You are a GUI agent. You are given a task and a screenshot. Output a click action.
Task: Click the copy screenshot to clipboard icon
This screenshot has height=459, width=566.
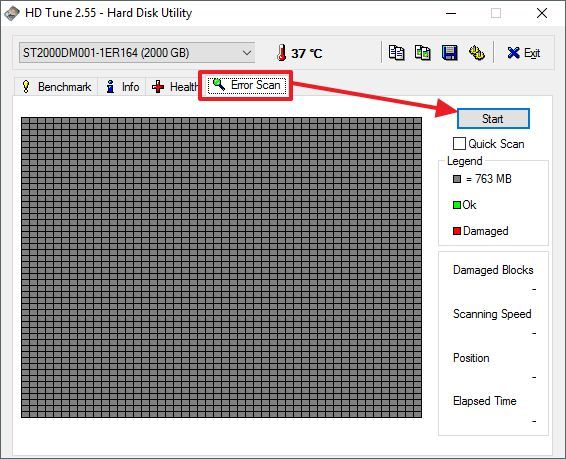point(423,53)
